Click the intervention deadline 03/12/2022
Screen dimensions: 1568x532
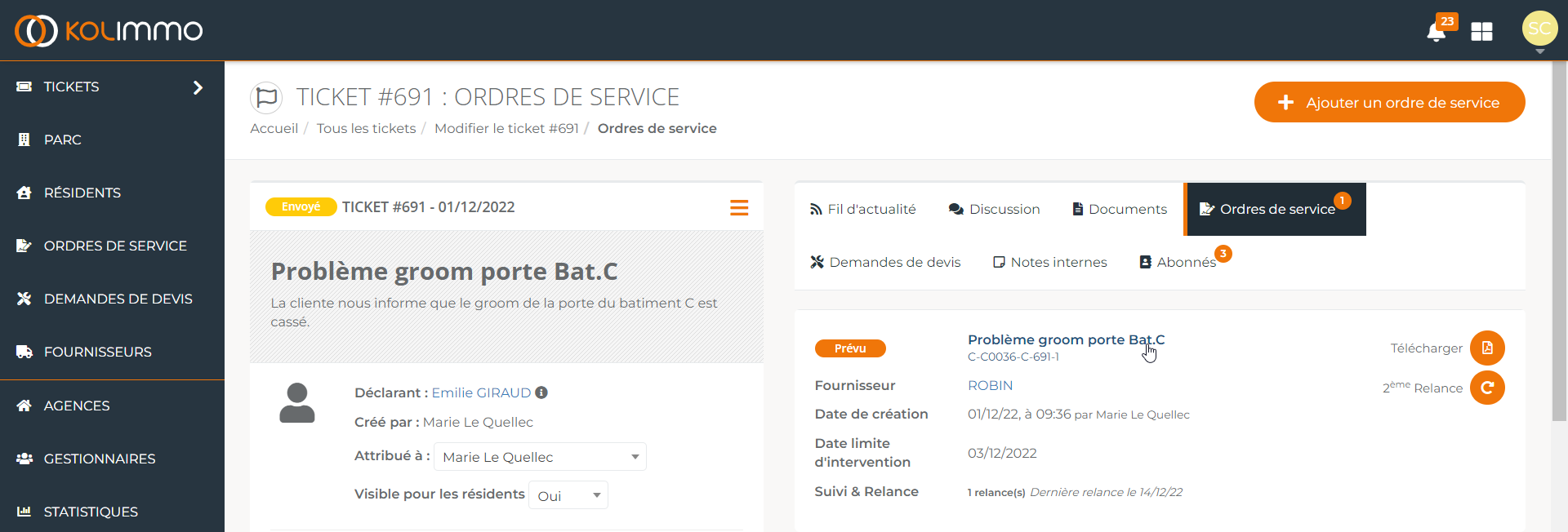1002,454
